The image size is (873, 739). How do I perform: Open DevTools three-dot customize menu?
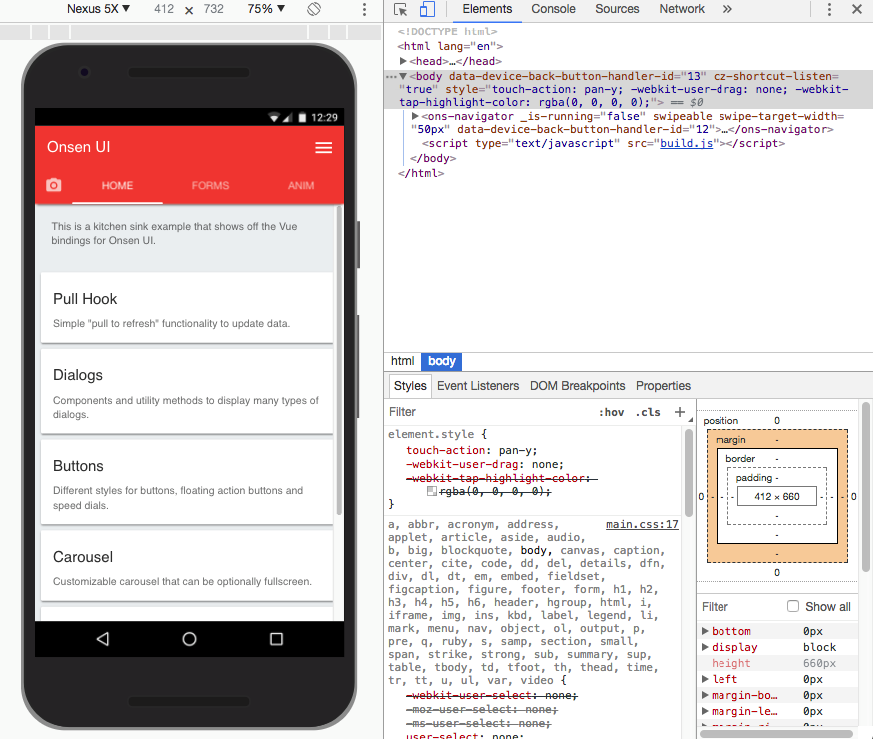[x=829, y=9]
